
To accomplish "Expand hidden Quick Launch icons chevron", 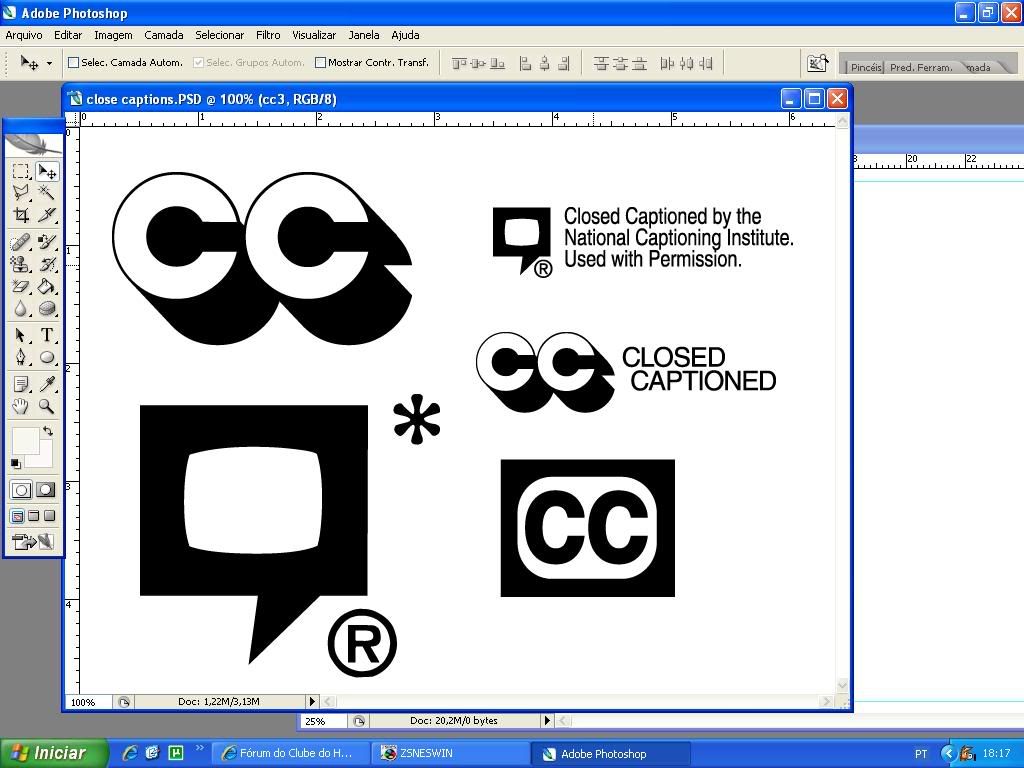I will click(200, 748).
